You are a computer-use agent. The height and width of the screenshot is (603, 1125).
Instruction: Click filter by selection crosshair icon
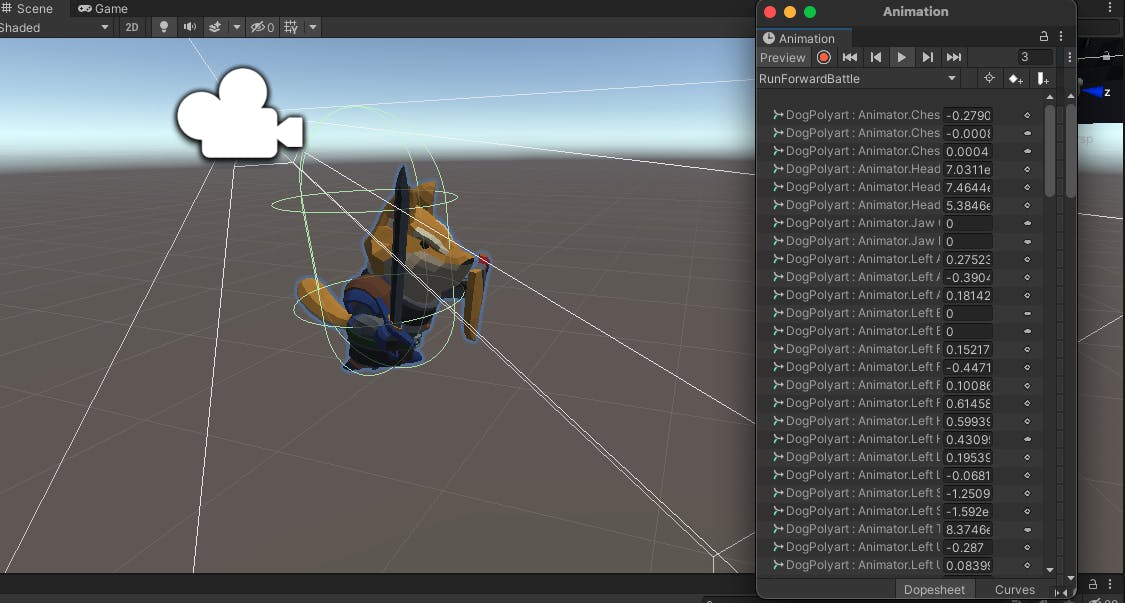pos(989,78)
